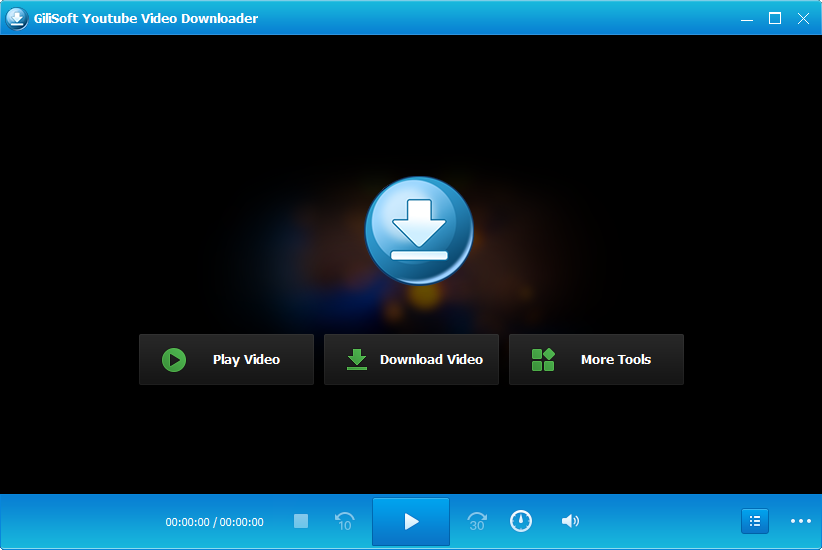Viewport: 822px width, 550px height.
Task: Maximize the GiliSoft window
Action: 775,18
